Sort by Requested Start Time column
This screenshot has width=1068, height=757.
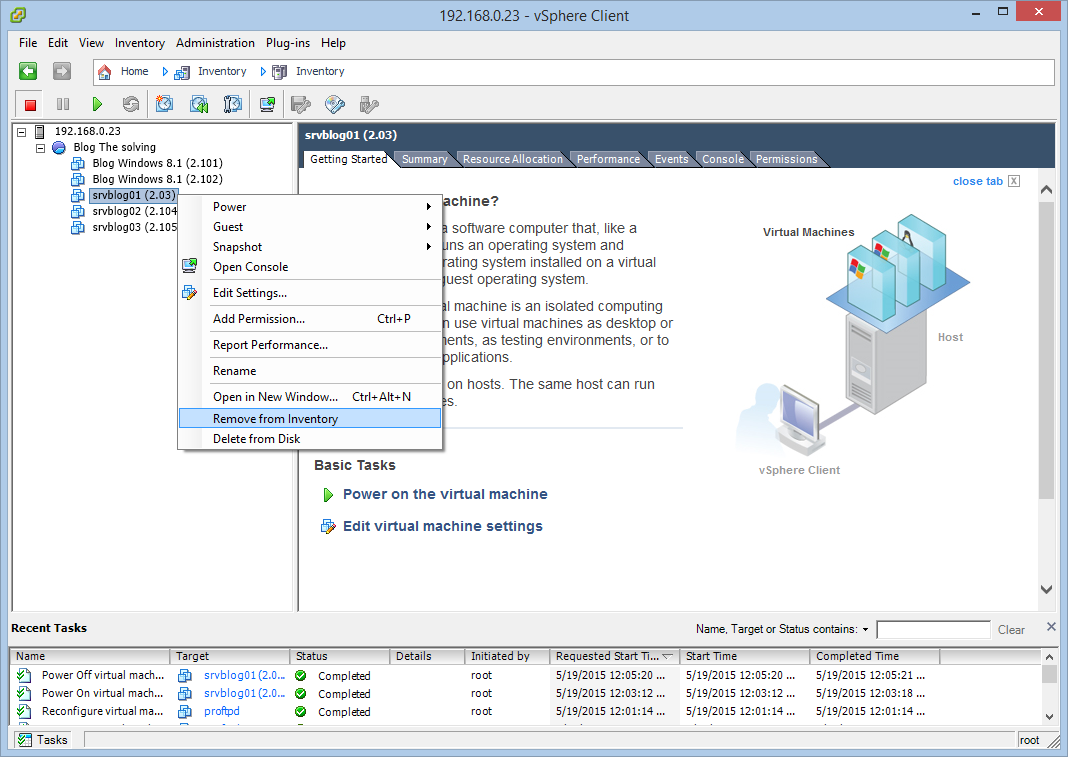point(614,656)
